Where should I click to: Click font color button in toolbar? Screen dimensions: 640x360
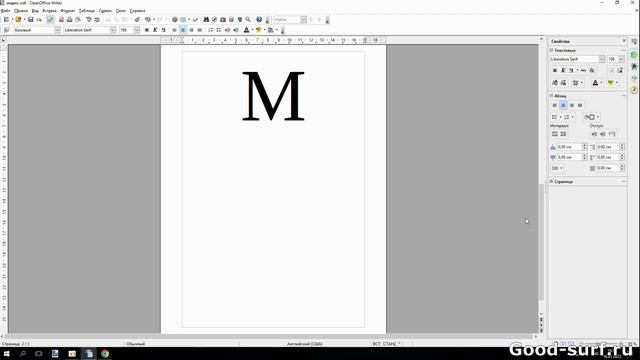(x=247, y=30)
